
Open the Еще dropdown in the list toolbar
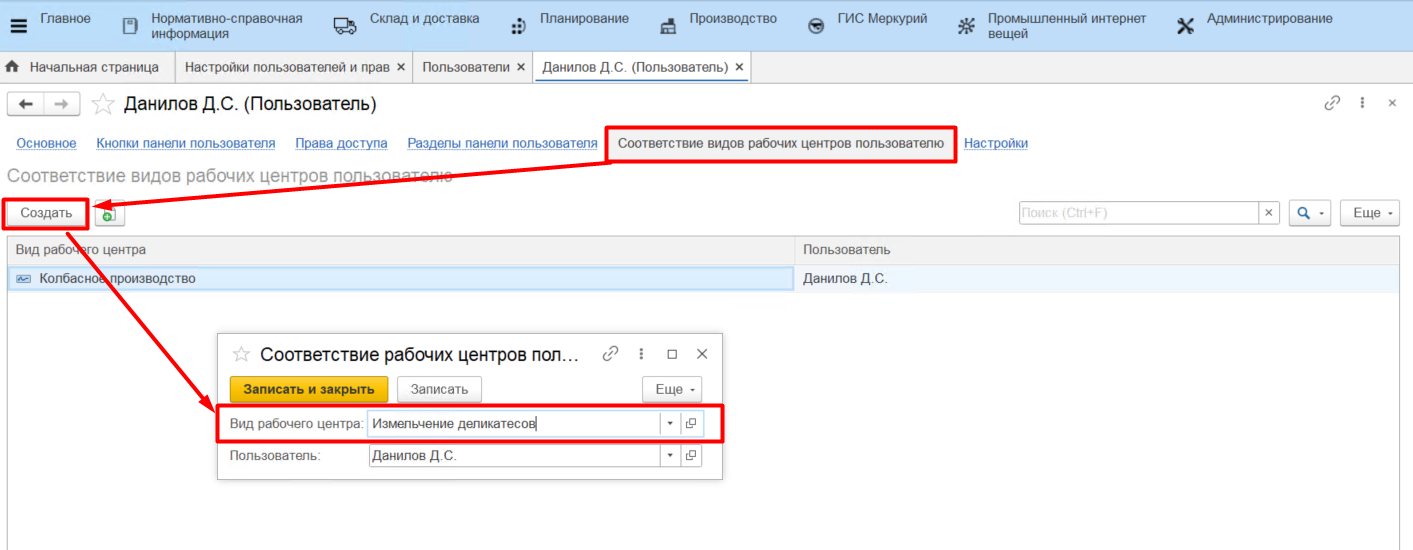tap(1368, 213)
